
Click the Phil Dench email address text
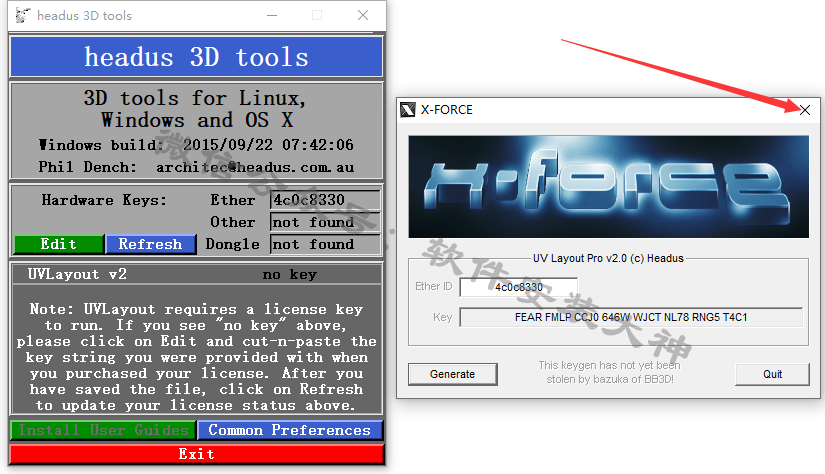255,167
